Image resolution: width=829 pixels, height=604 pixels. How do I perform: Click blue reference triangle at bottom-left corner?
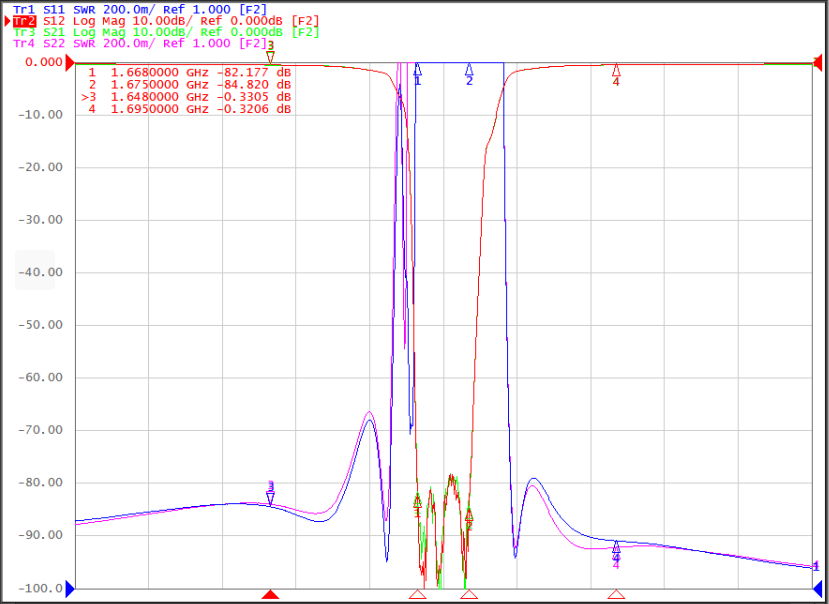coord(70,589)
